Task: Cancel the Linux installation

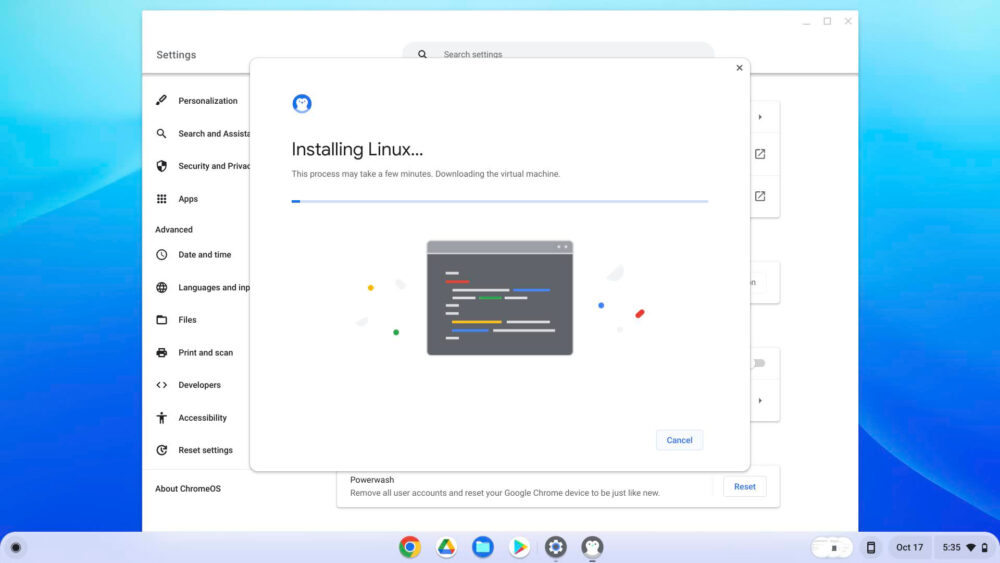Action: (679, 440)
